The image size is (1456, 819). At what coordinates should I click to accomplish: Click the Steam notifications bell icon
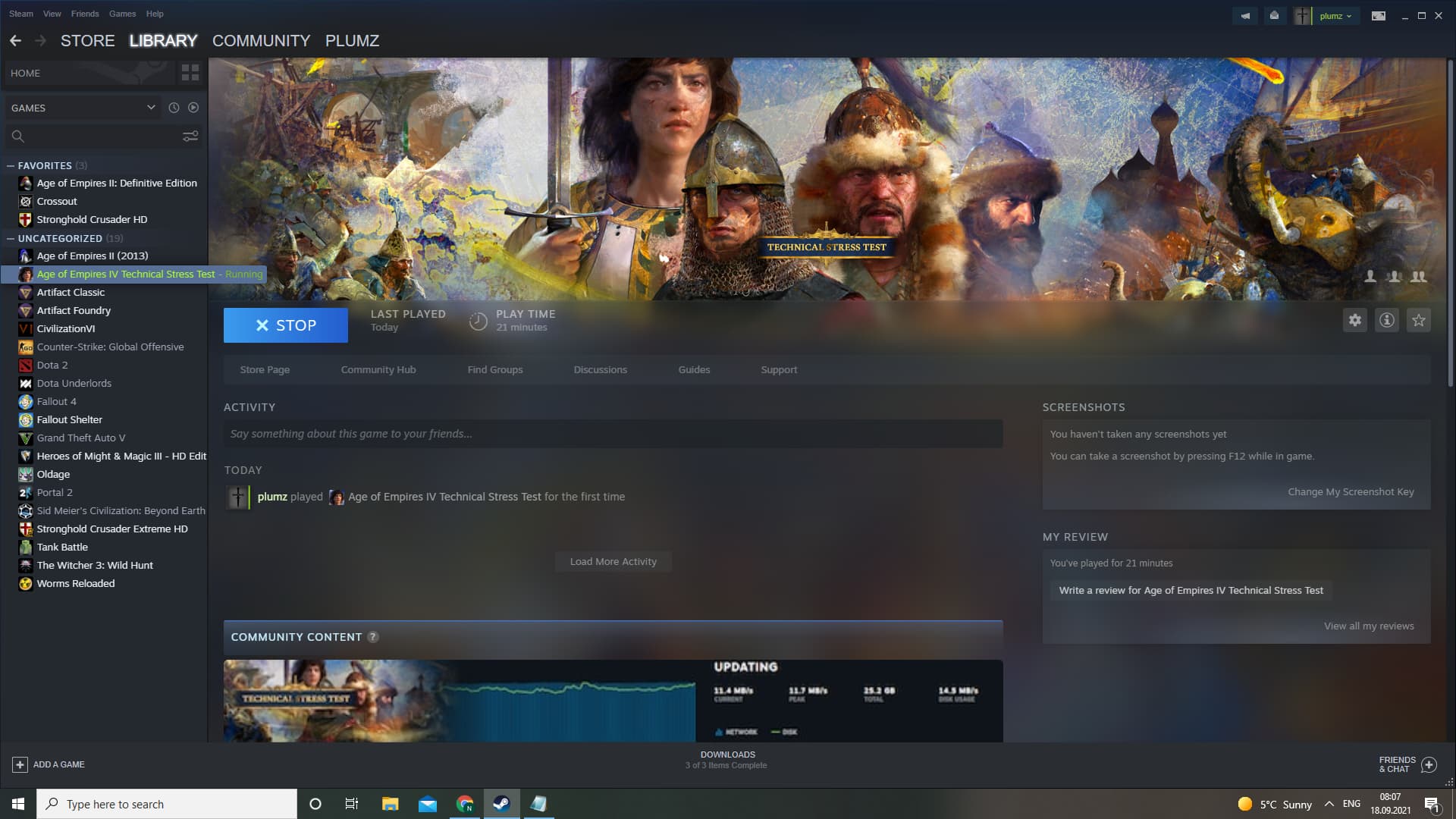tap(1274, 15)
